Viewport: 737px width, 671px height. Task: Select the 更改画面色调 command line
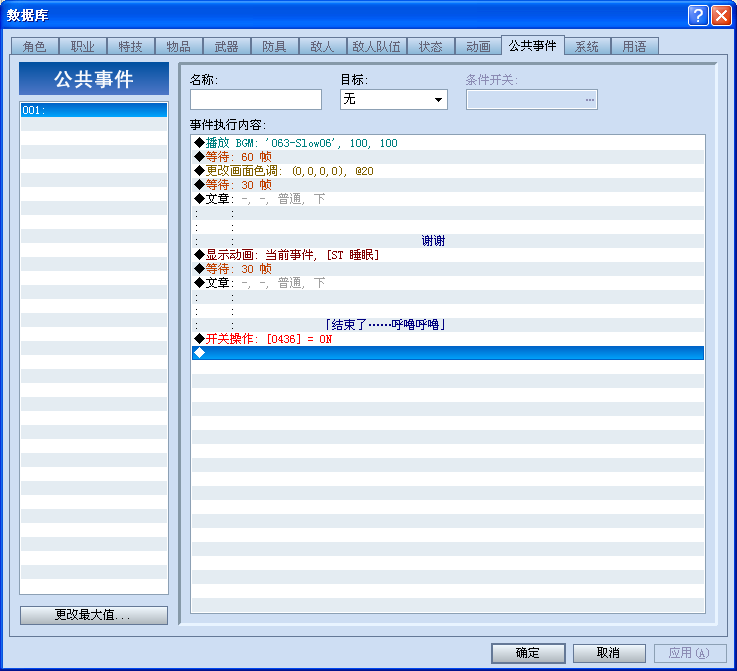(448, 171)
